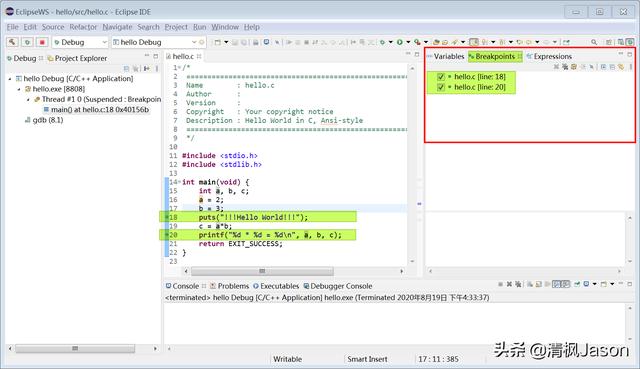Screen dimensions: 640x369
Task: Collapse the hello Debug [C/C++ Application] node
Action: pyautogui.click(x=10, y=79)
